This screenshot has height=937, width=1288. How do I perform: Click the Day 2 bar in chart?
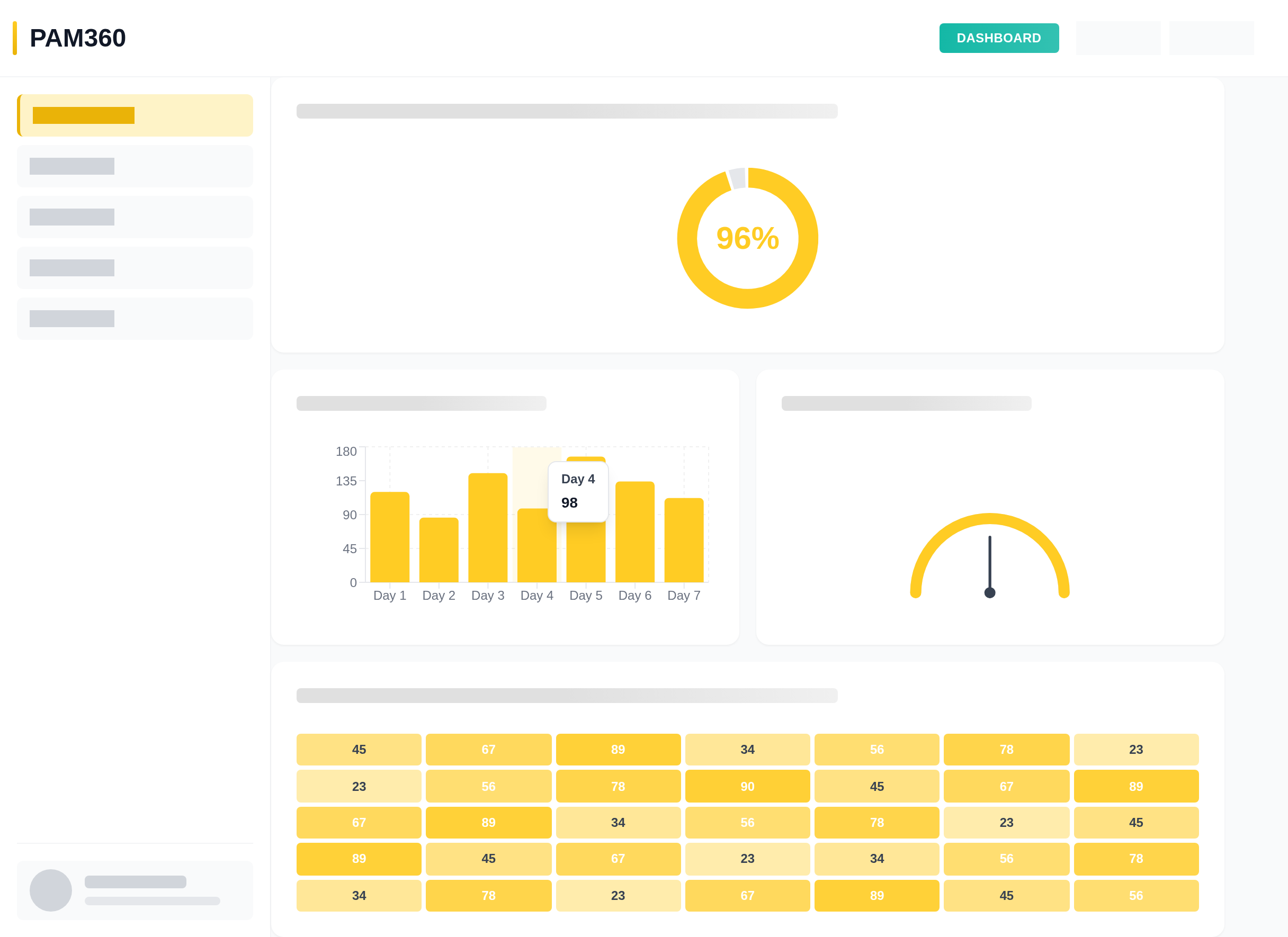(439, 549)
